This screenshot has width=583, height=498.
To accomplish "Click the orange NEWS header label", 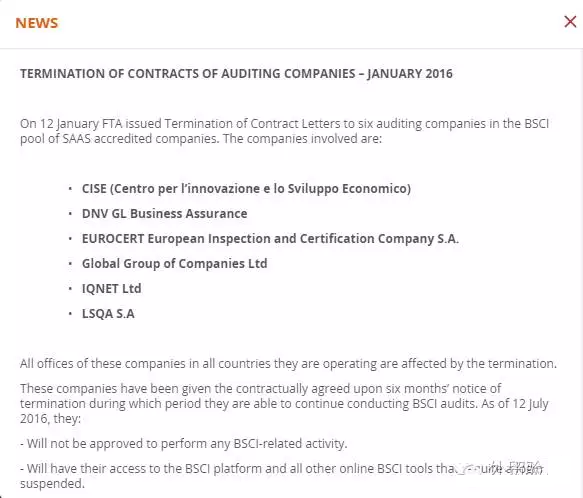I will (x=37, y=23).
